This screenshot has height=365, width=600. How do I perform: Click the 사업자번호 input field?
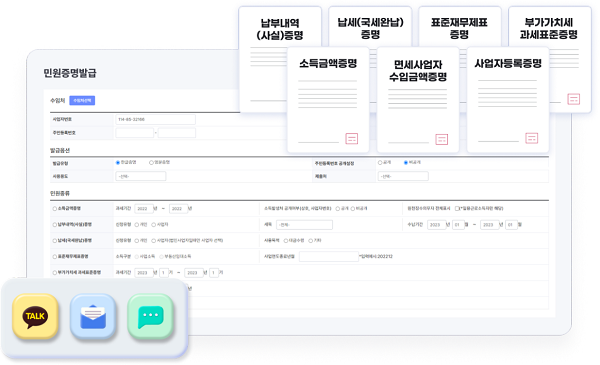pos(155,119)
